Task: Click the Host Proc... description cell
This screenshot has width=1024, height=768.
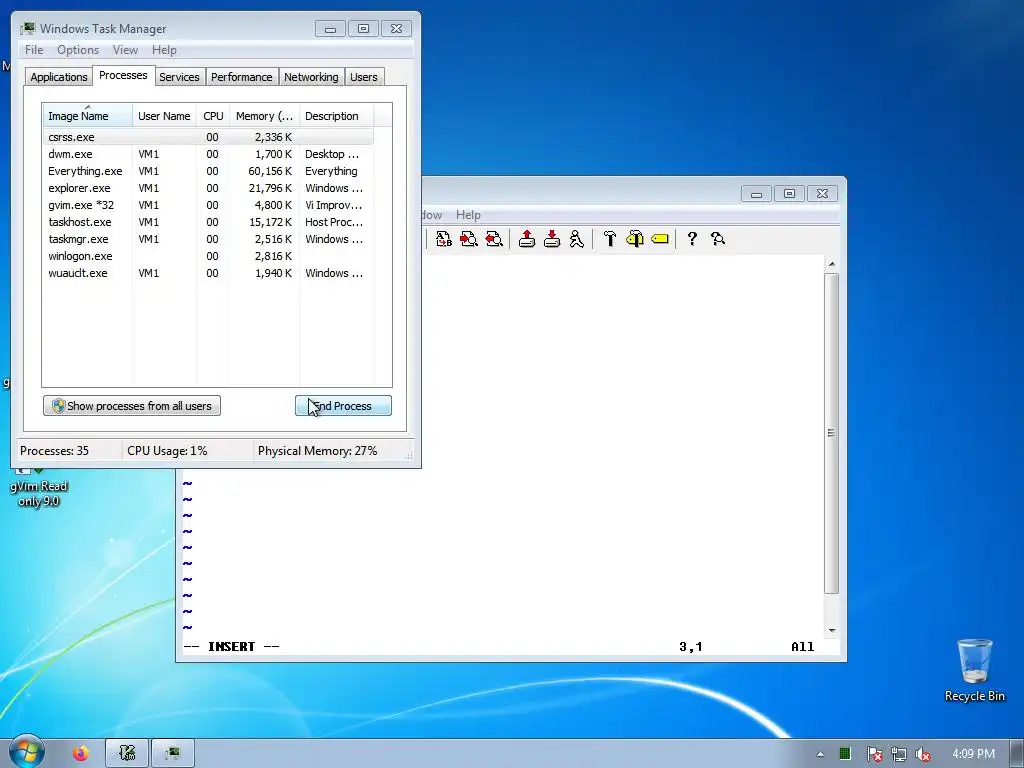Action: [334, 222]
